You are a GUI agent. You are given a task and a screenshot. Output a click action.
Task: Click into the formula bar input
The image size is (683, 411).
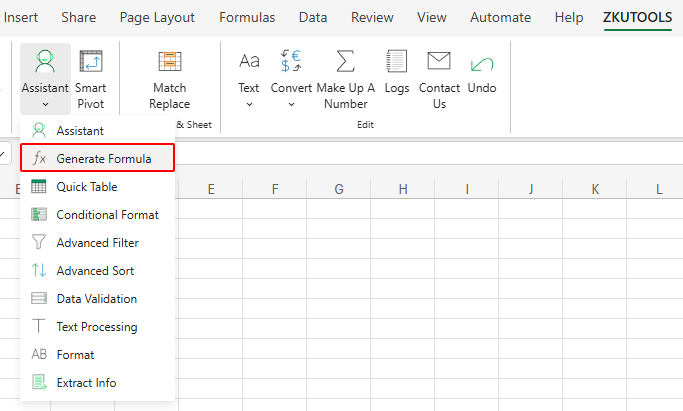429,153
